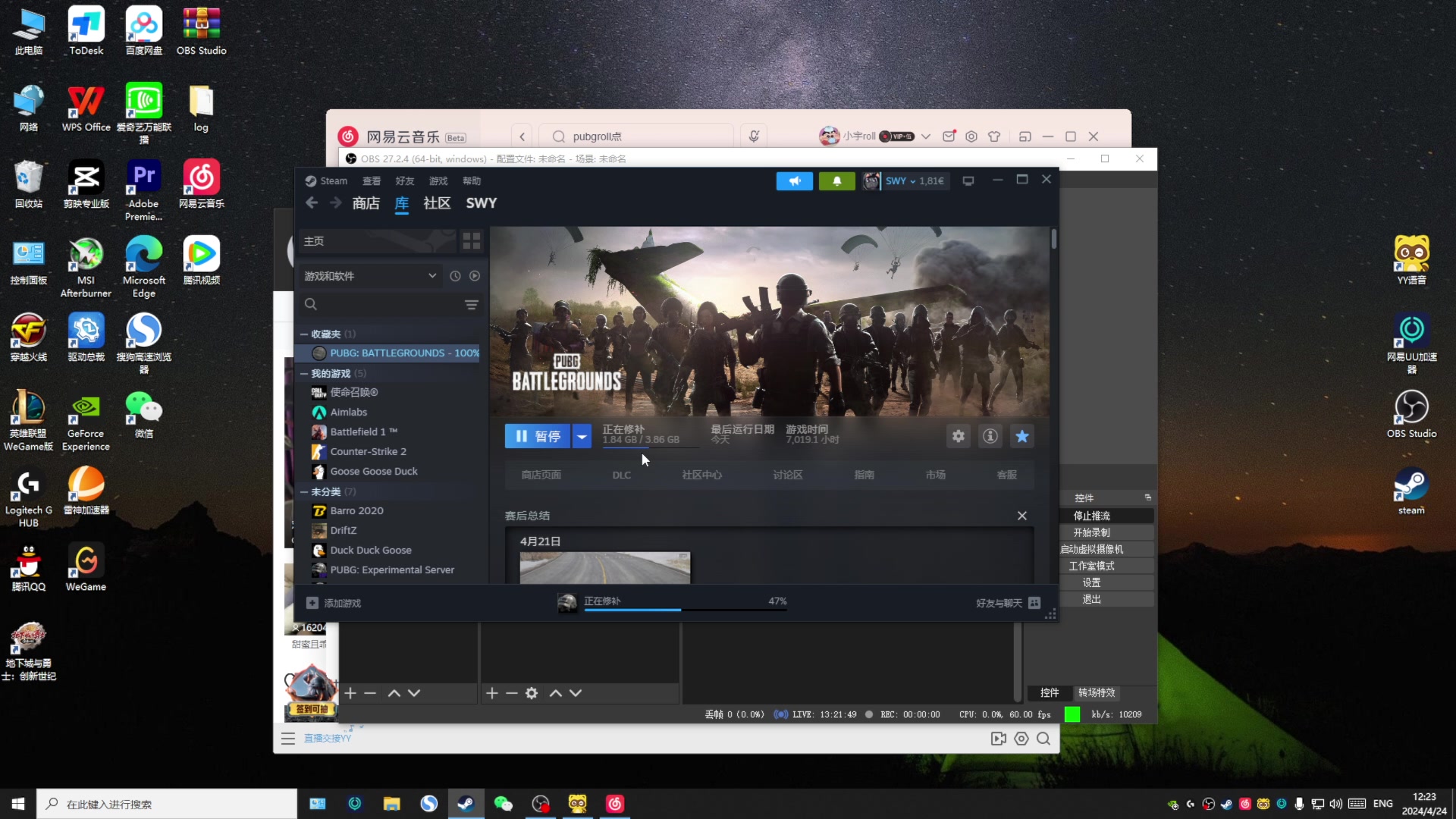Click the OBS stop streaming icon
This screenshot has height=819, width=1456.
tap(1091, 515)
